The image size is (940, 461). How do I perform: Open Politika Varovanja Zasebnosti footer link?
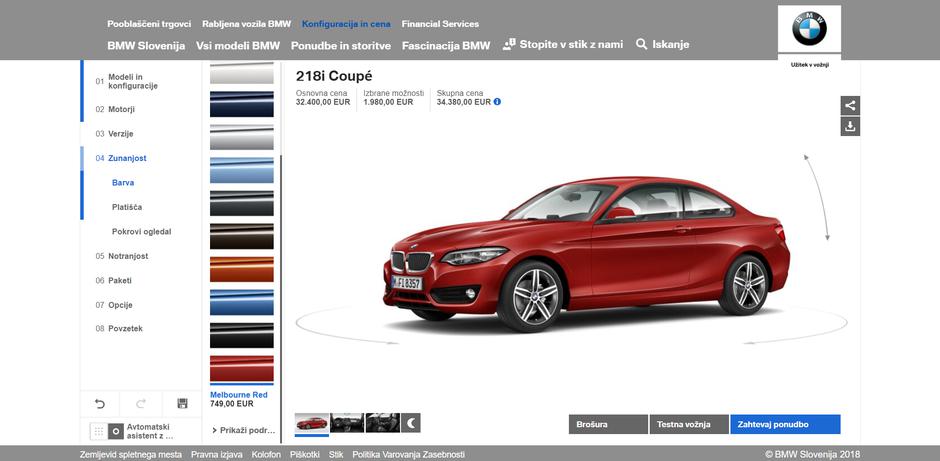coord(408,455)
